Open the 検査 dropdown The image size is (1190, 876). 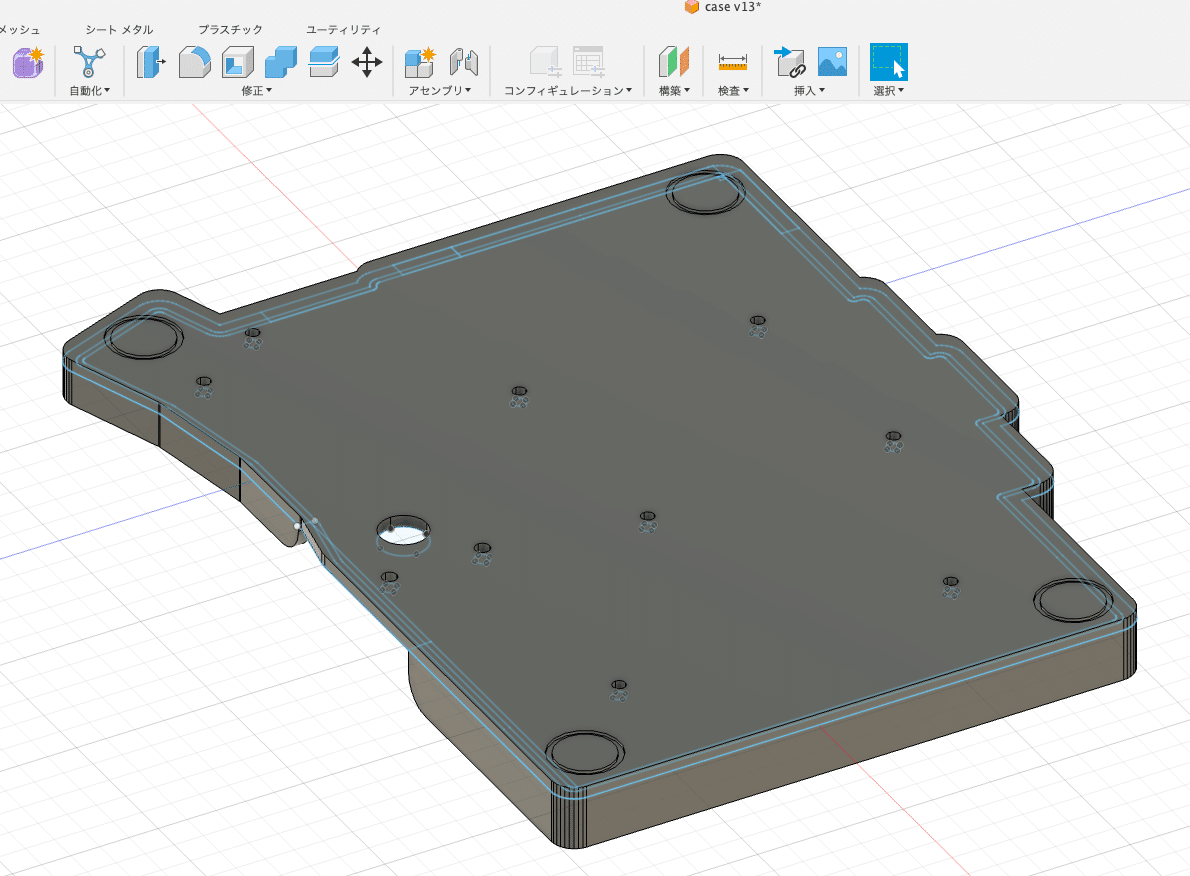click(733, 90)
